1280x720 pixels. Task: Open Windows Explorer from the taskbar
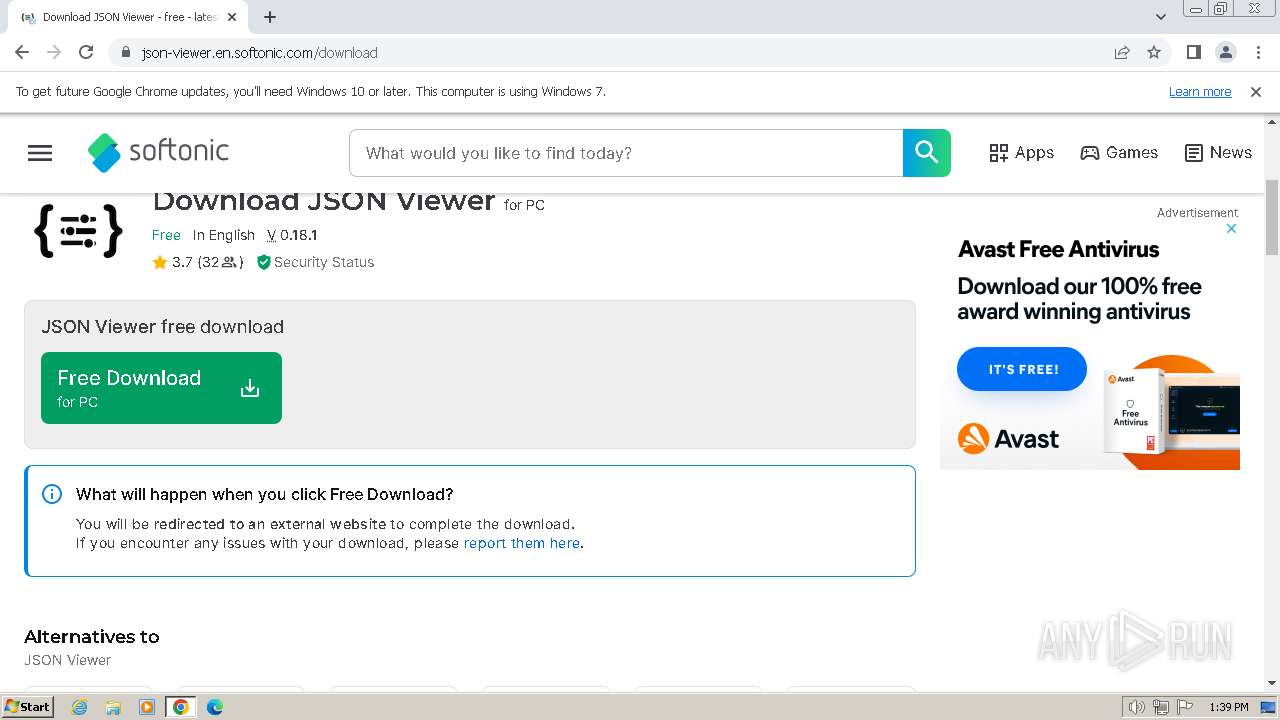coord(113,707)
